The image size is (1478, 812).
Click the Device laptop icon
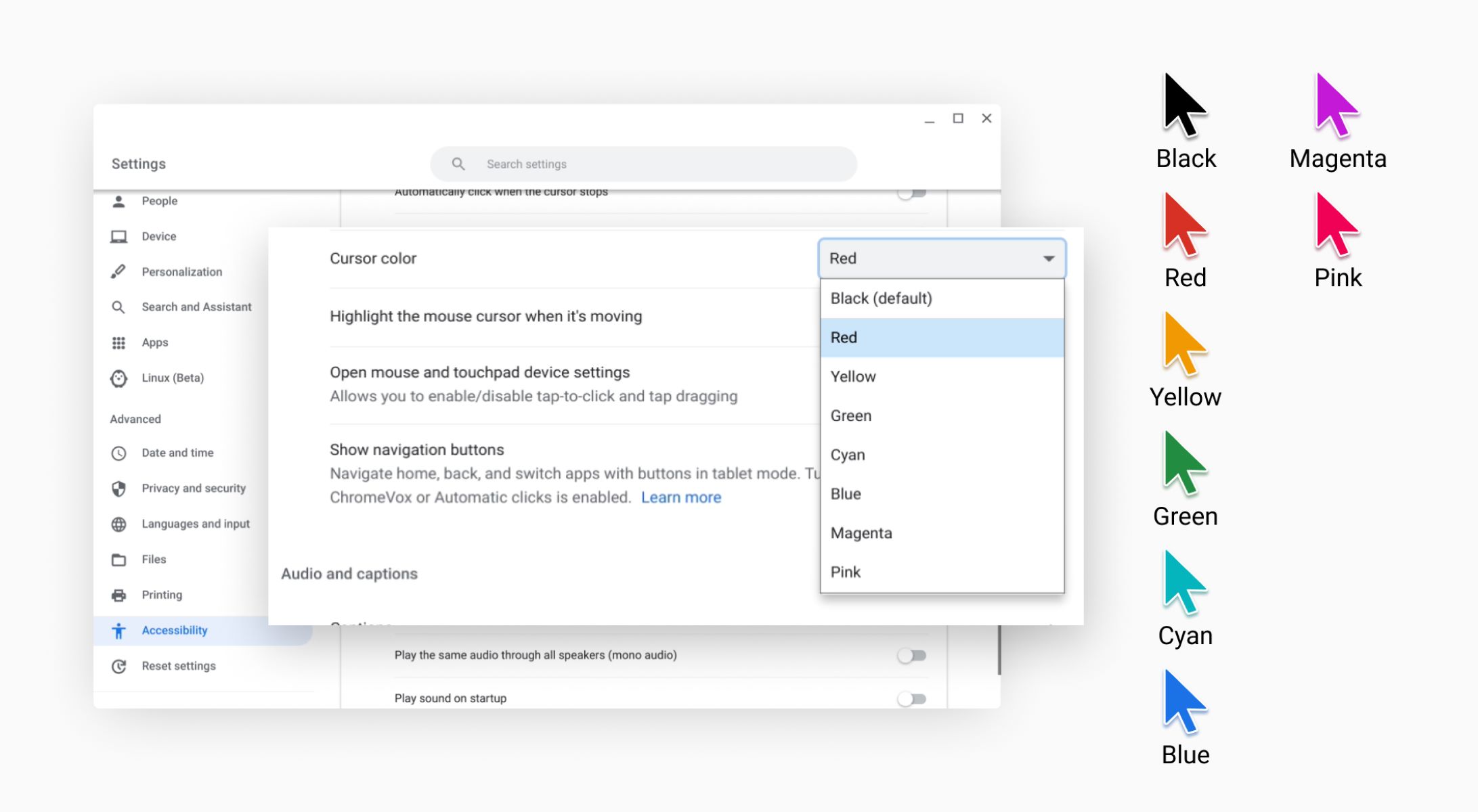(x=119, y=236)
